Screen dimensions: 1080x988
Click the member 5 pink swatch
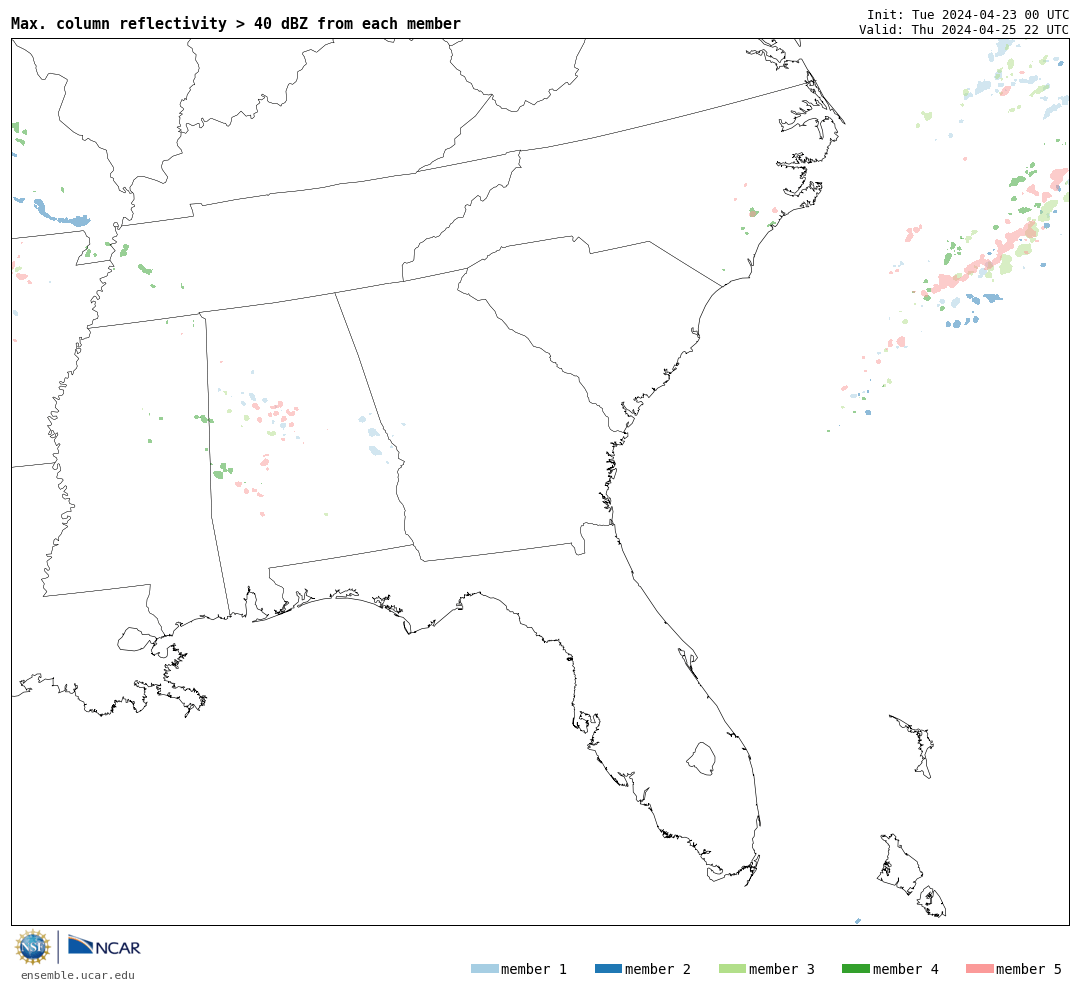click(979, 968)
